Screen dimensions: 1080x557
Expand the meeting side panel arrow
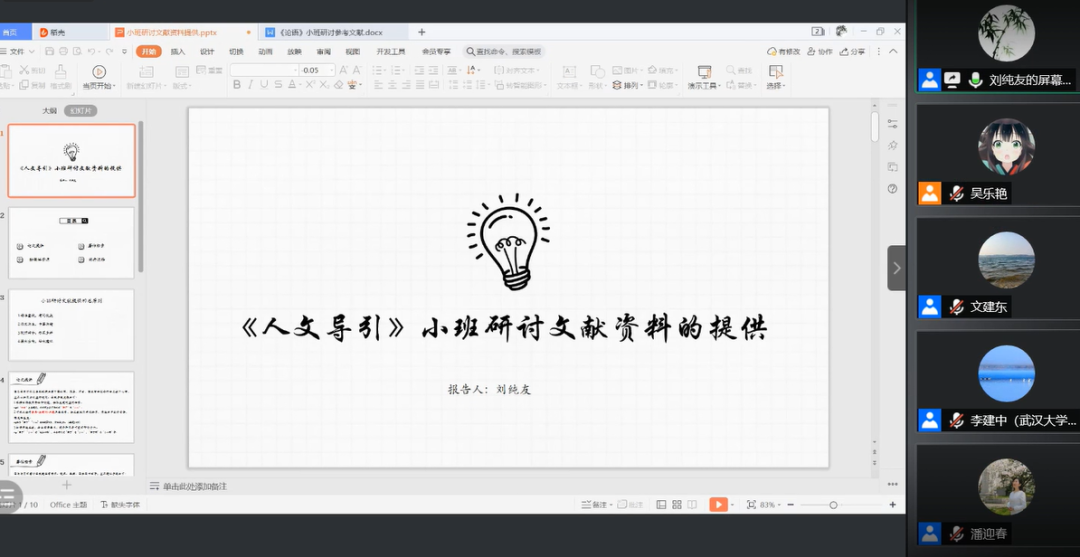pos(896,268)
